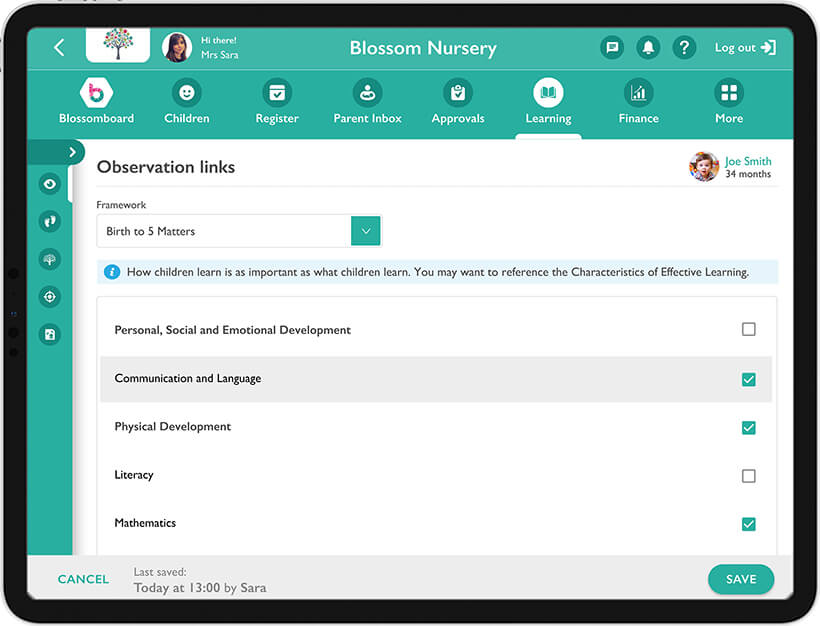Screen dimensions: 820x626
Task: Click Joe Smith's profile photo
Action: [704, 166]
